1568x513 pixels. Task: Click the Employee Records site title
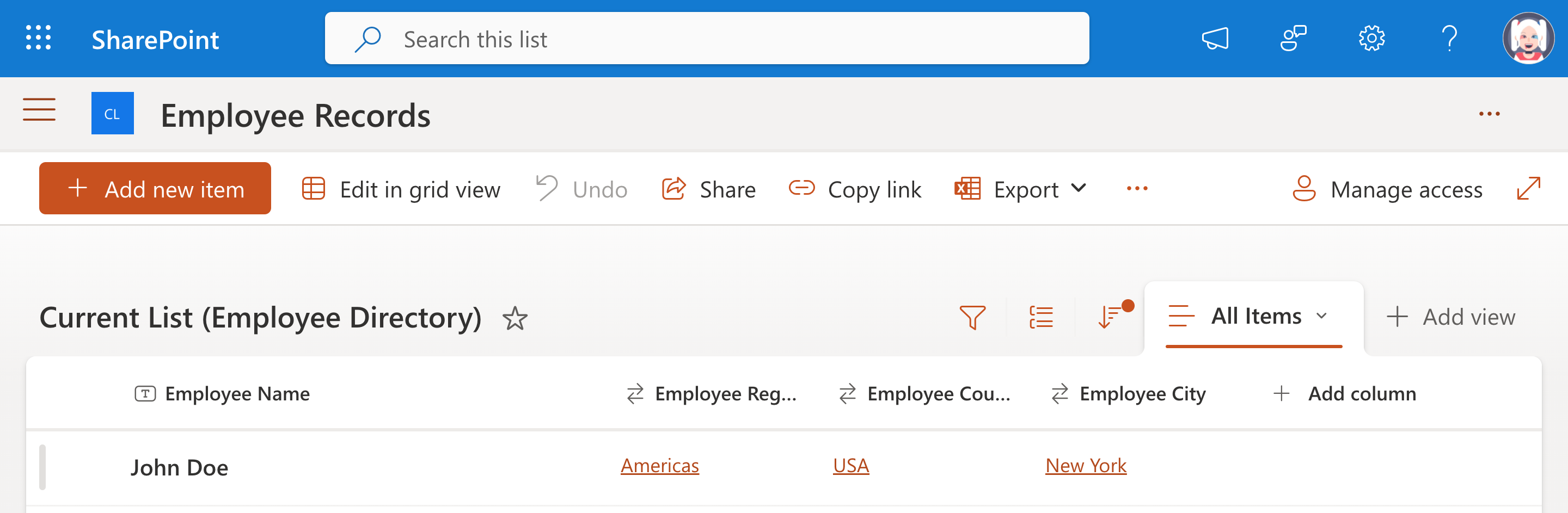[x=295, y=115]
